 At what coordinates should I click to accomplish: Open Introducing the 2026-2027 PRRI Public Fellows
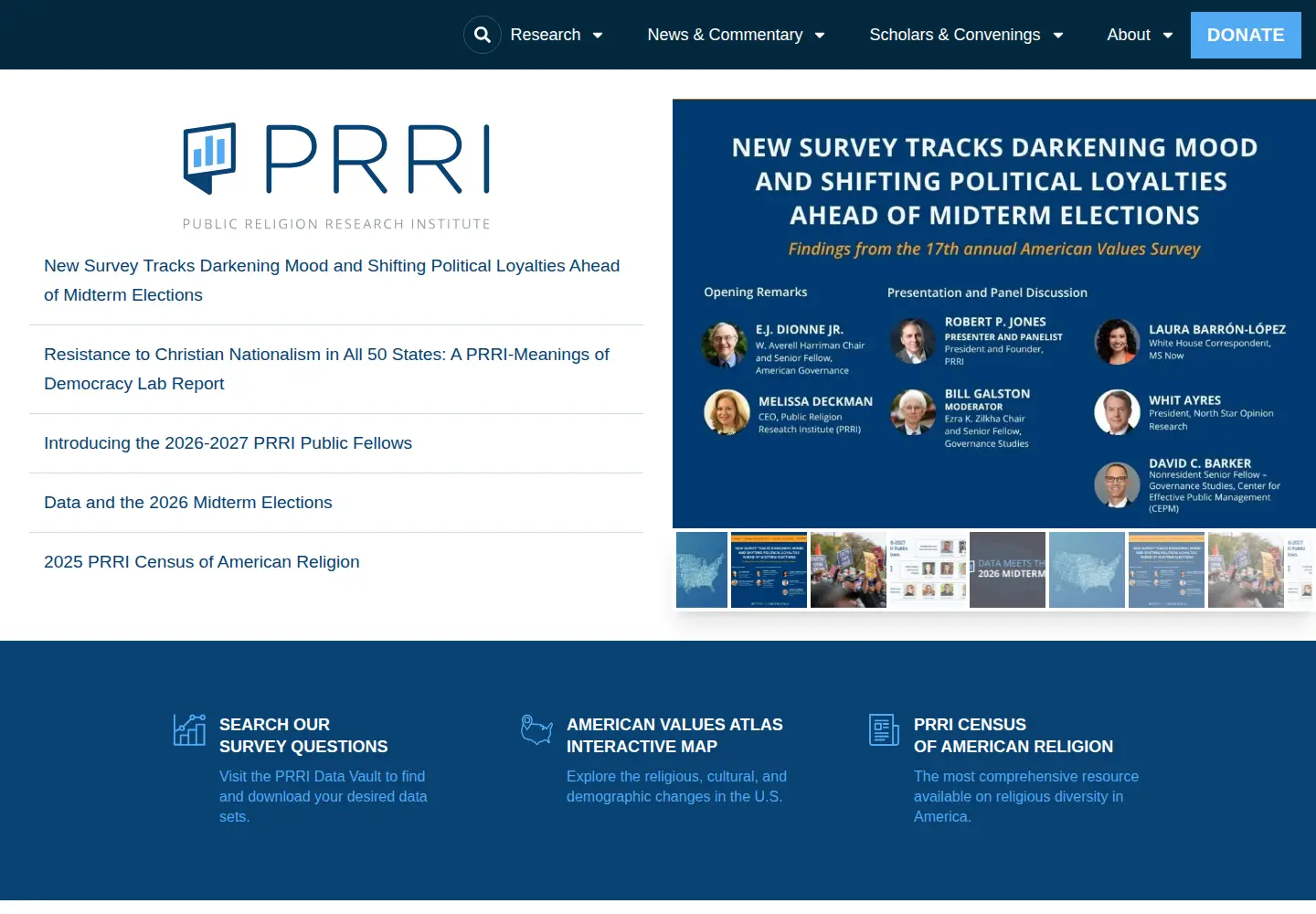click(228, 443)
